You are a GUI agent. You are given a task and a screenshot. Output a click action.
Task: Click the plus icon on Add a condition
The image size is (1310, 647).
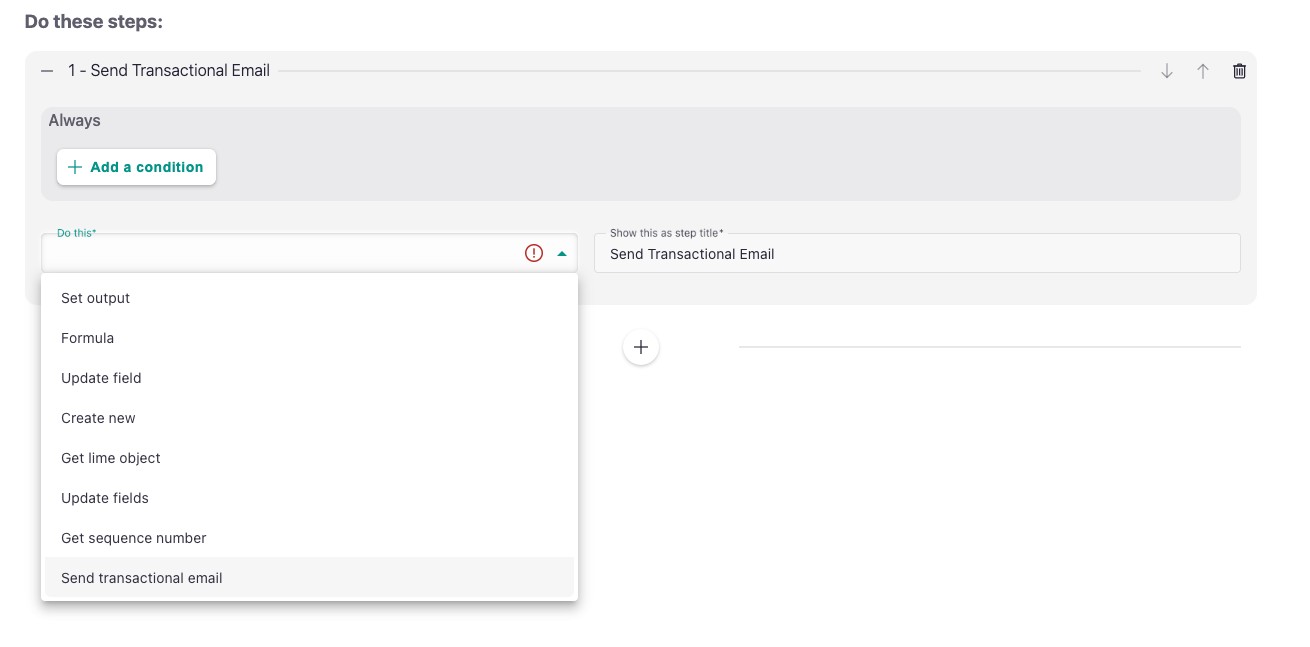coord(75,166)
